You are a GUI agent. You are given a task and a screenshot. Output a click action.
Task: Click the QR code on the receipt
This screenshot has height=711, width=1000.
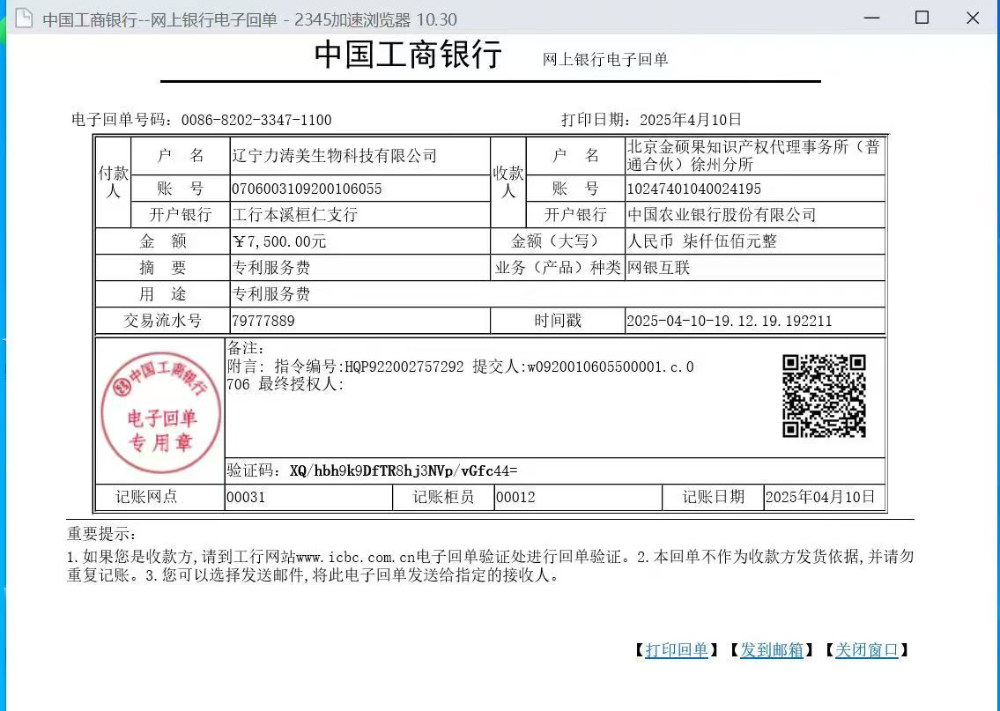(x=824, y=396)
